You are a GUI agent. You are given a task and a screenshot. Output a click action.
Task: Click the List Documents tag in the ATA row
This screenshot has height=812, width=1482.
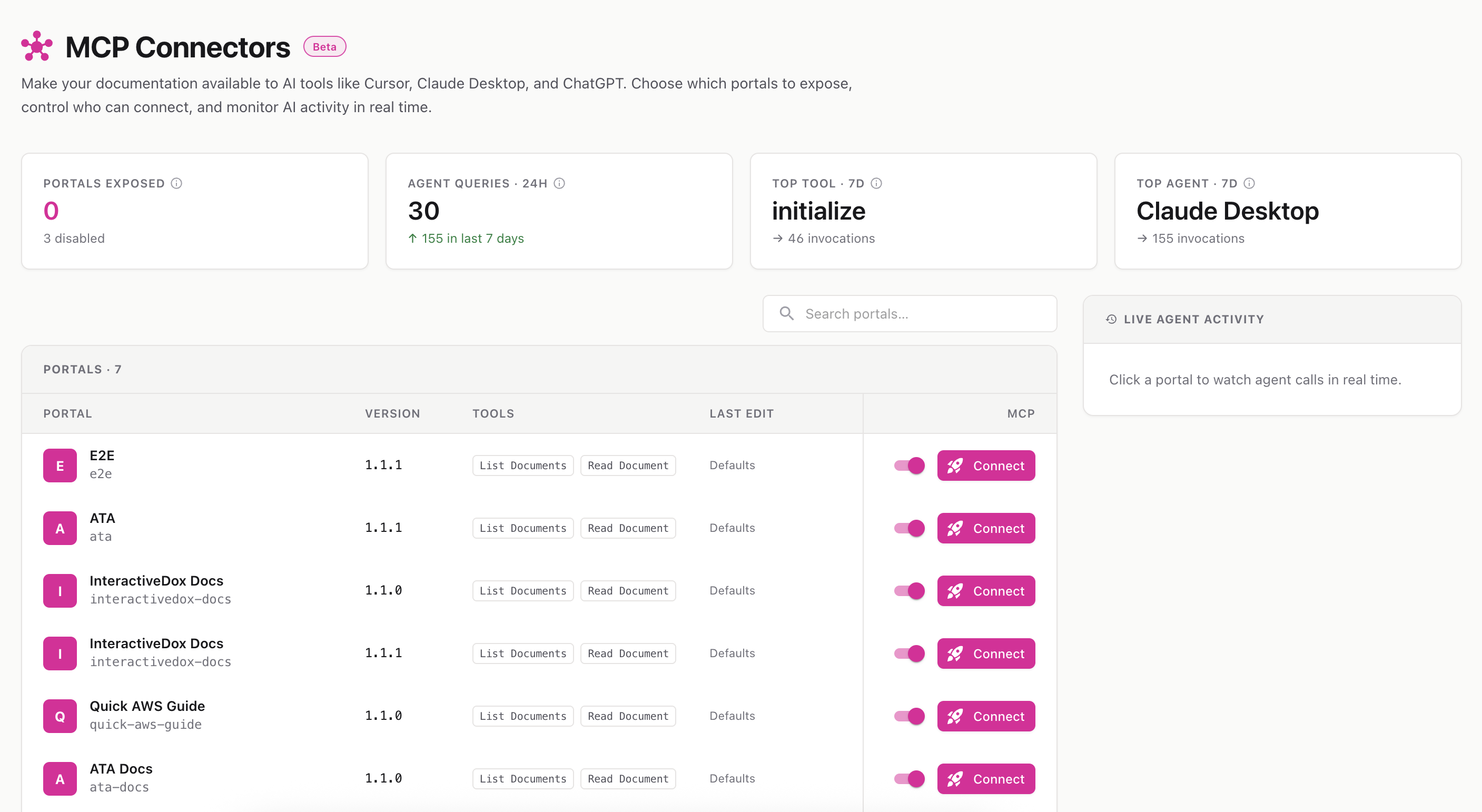pyautogui.click(x=523, y=528)
